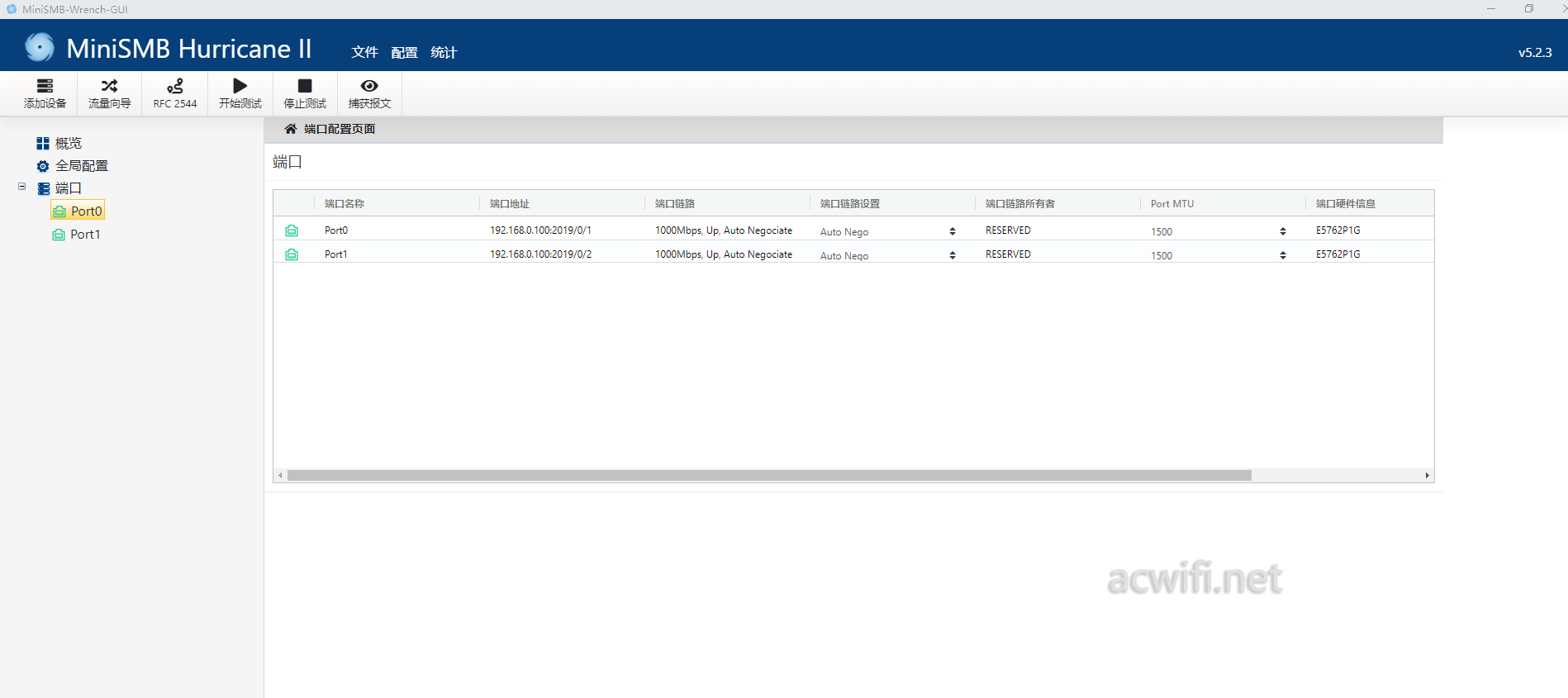
Task: Click address 192.168.0.100:2019/0/2
Action: pyautogui.click(x=541, y=254)
